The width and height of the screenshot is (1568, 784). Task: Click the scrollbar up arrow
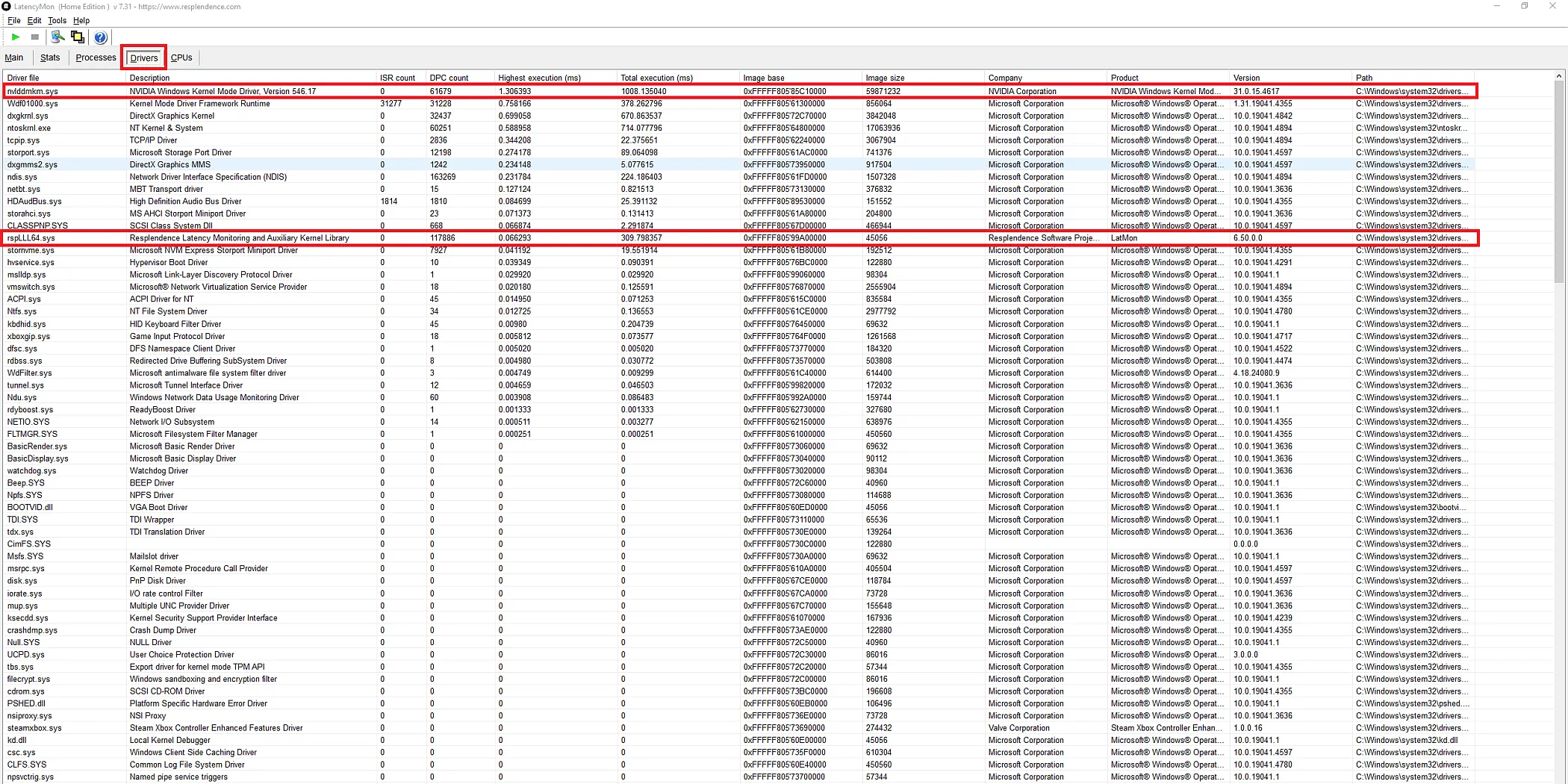1558,76
